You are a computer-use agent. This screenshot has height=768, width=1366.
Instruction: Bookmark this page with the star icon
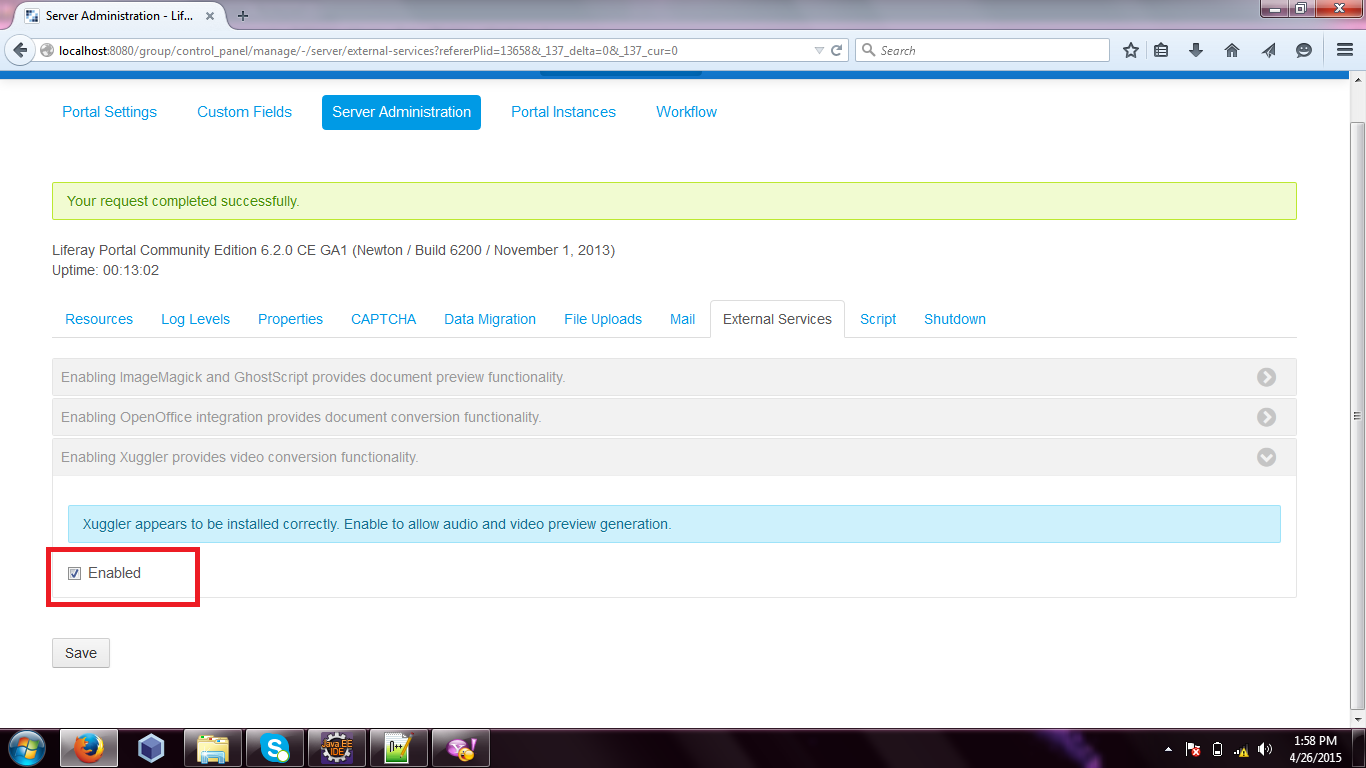(x=1130, y=49)
